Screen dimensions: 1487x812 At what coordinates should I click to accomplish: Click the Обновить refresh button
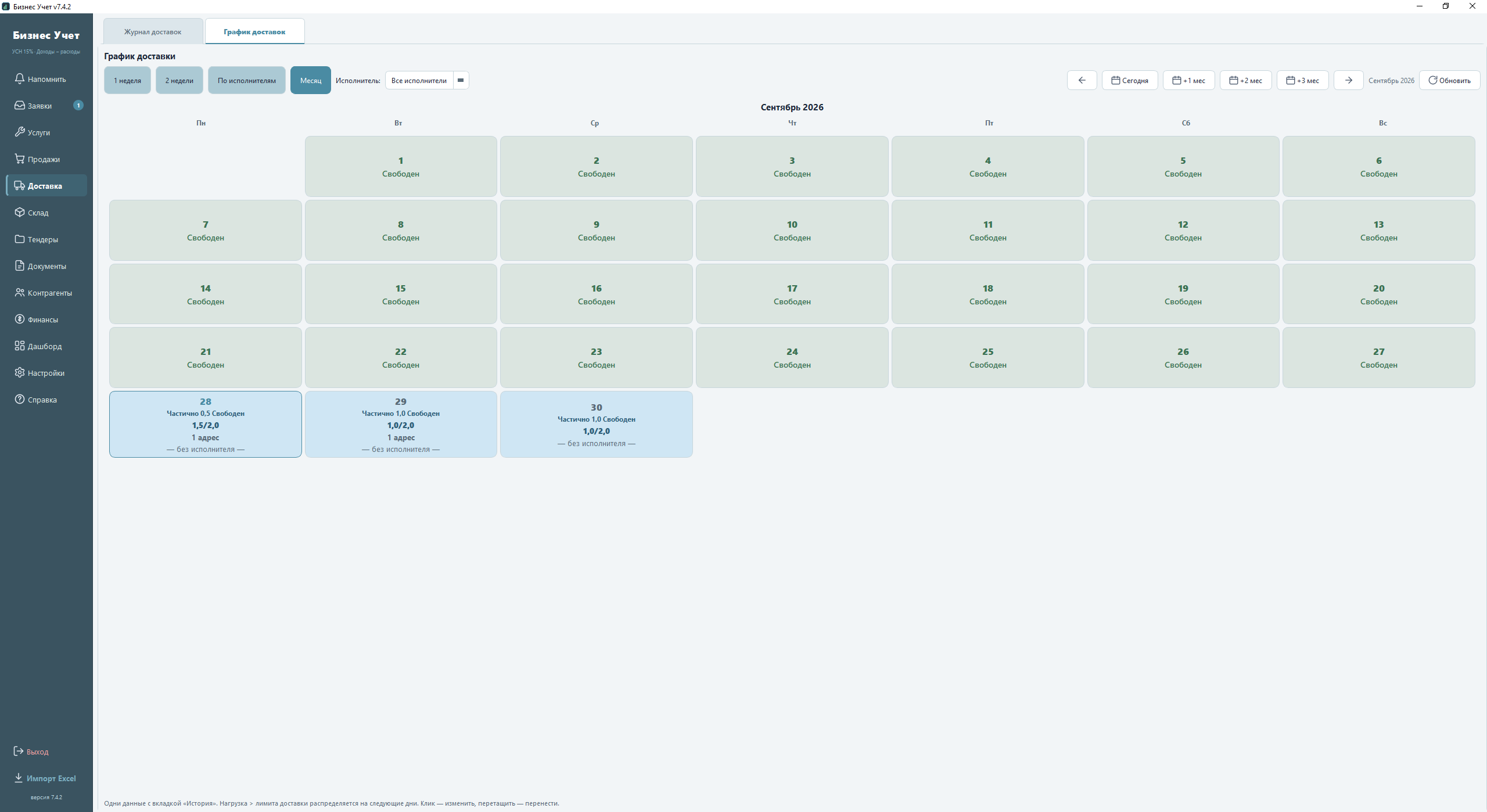[x=1449, y=80]
